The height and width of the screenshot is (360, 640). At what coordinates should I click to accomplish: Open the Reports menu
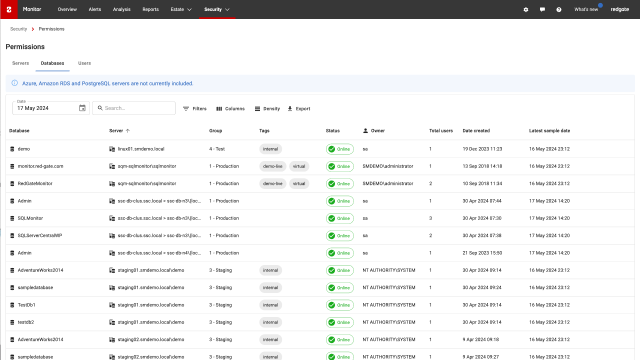pyautogui.click(x=151, y=9)
